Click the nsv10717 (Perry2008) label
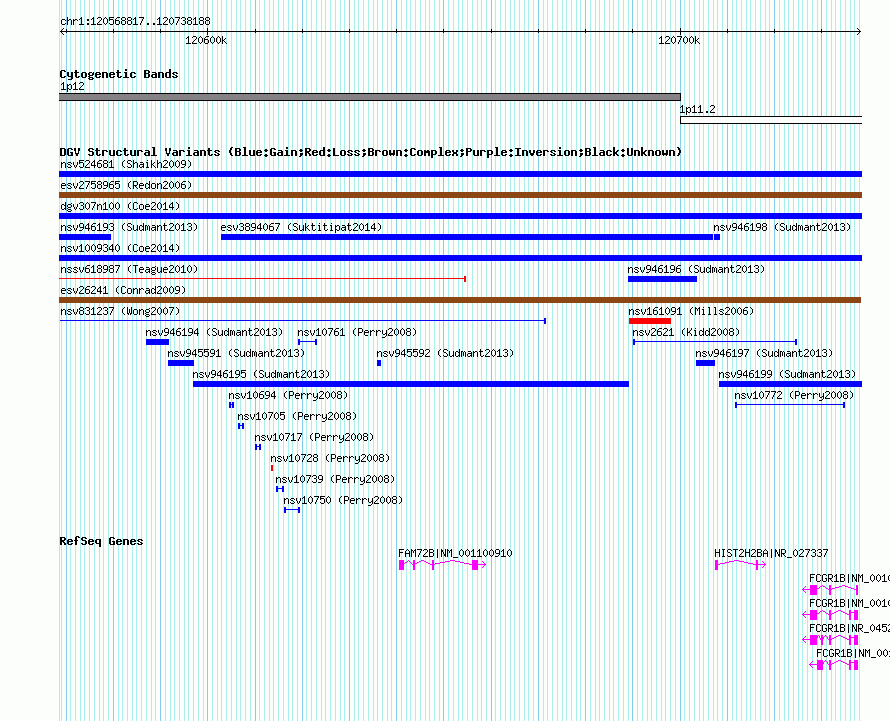This screenshot has width=890, height=721. pyautogui.click(x=314, y=438)
